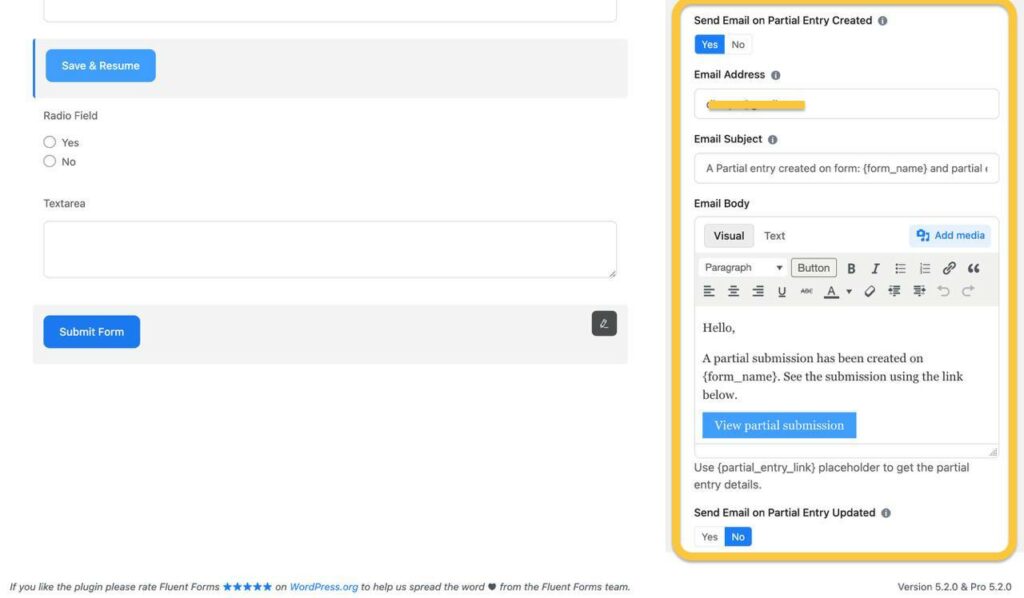Switch to the Text editor tab
1024x598 pixels.
click(x=775, y=236)
